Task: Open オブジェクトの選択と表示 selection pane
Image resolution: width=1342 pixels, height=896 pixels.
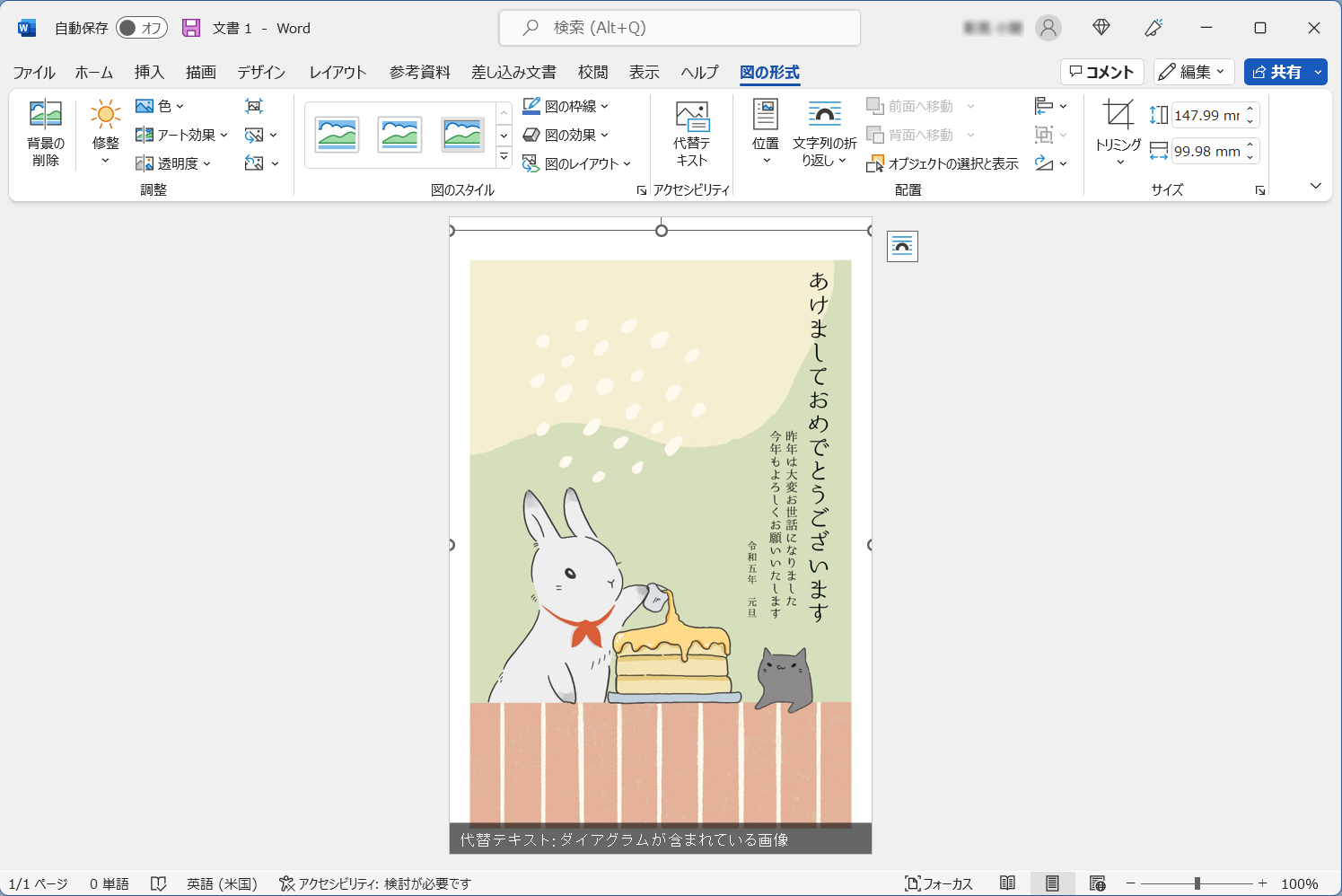Action: 942,163
